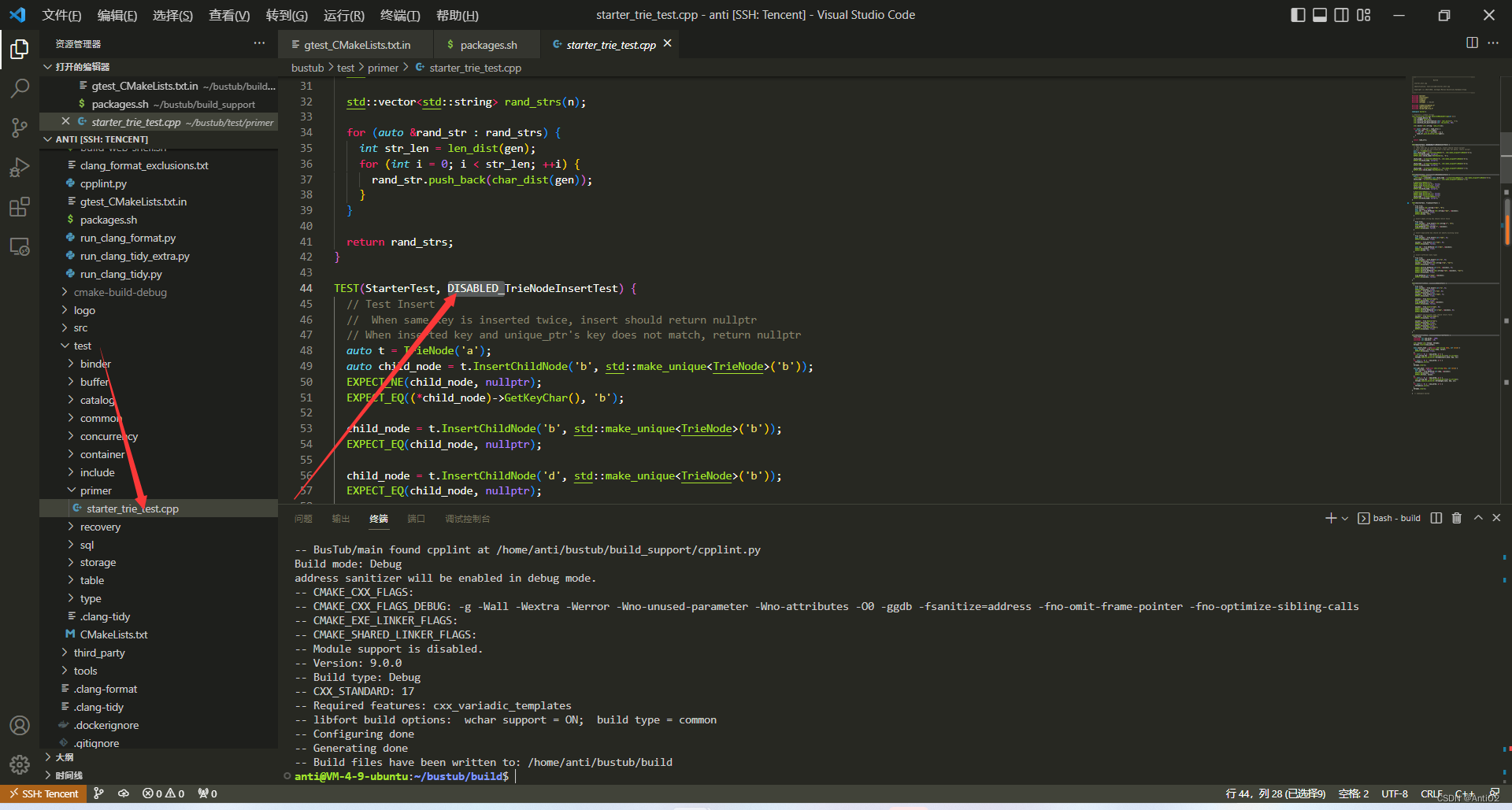Open the Search view in activity bar
1512x810 pixels.
coord(20,88)
